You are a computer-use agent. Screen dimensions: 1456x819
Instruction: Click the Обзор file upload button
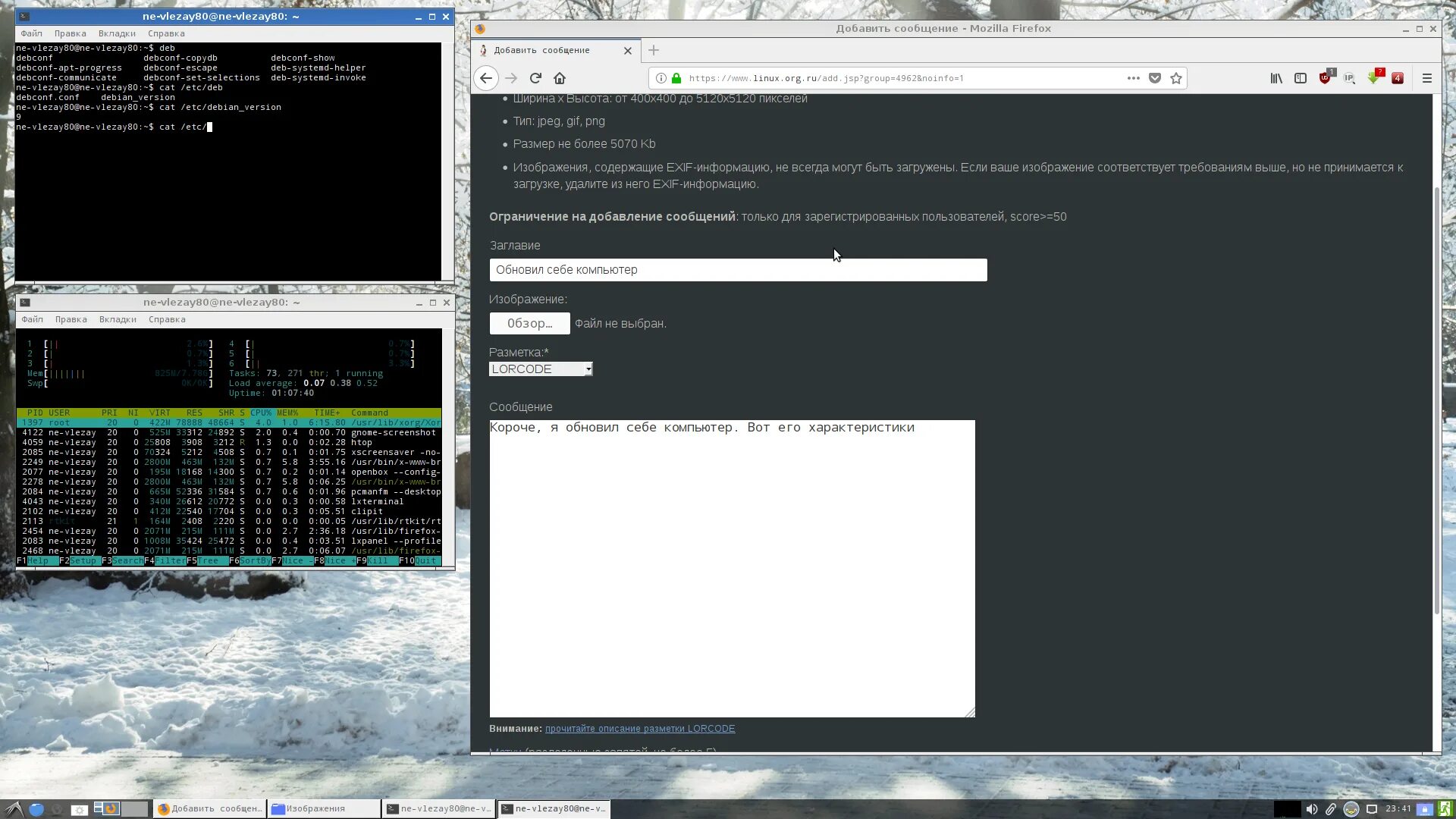(x=530, y=323)
